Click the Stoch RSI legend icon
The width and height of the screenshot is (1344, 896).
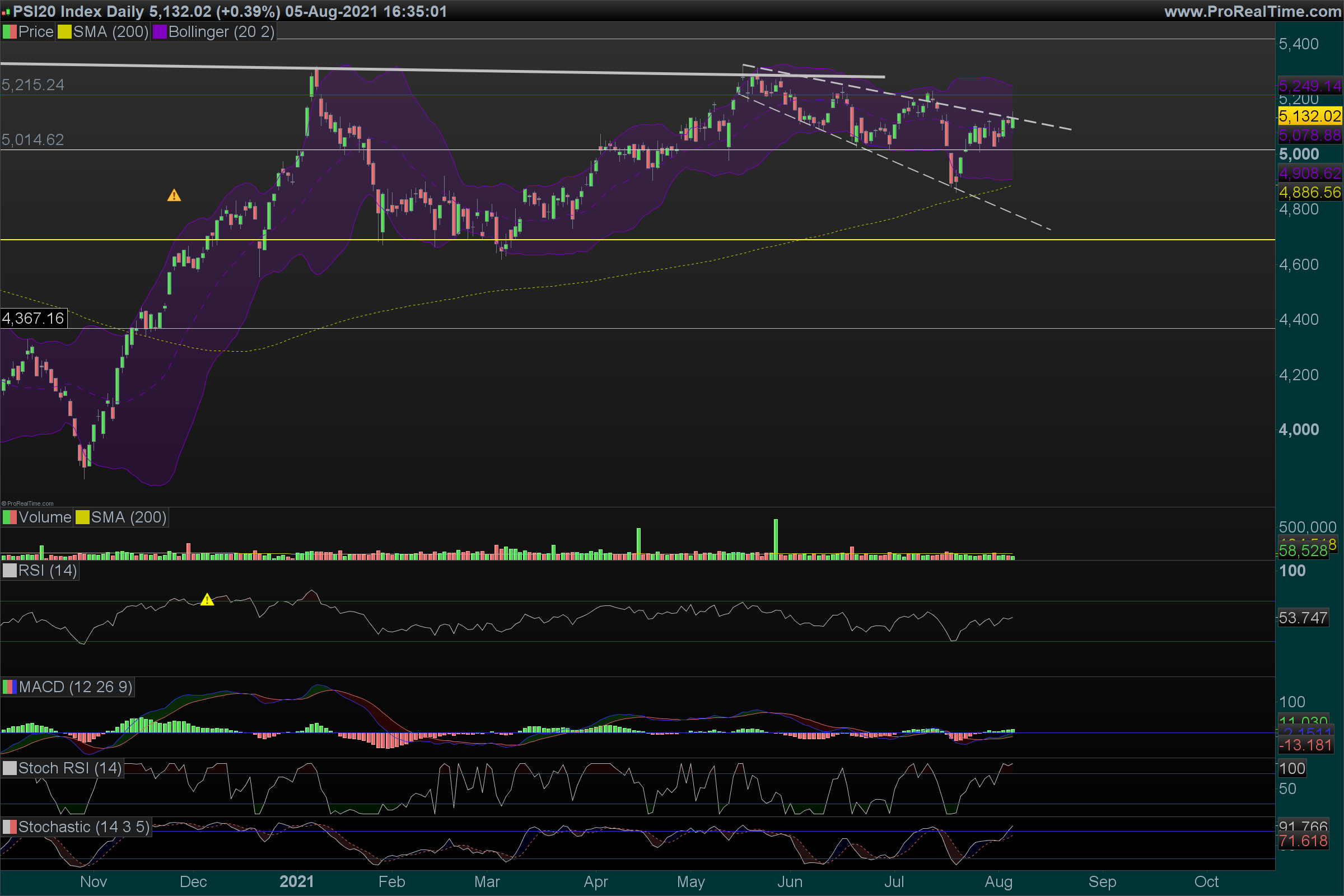pyautogui.click(x=10, y=768)
